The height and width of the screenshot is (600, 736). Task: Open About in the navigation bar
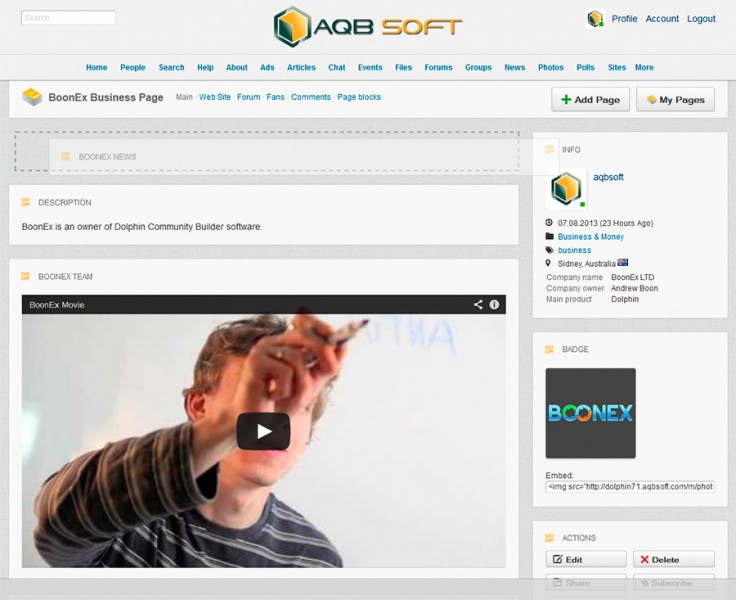pyautogui.click(x=237, y=67)
